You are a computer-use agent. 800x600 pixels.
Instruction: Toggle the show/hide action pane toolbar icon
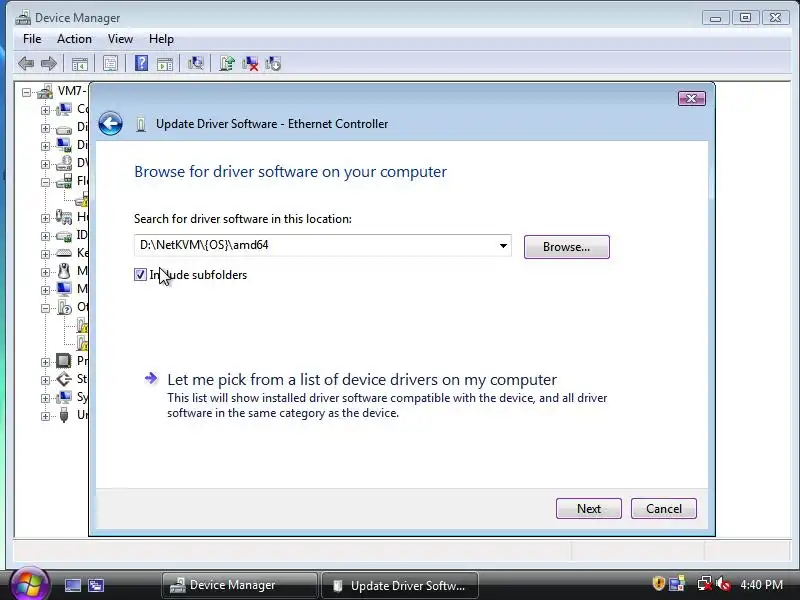165,64
